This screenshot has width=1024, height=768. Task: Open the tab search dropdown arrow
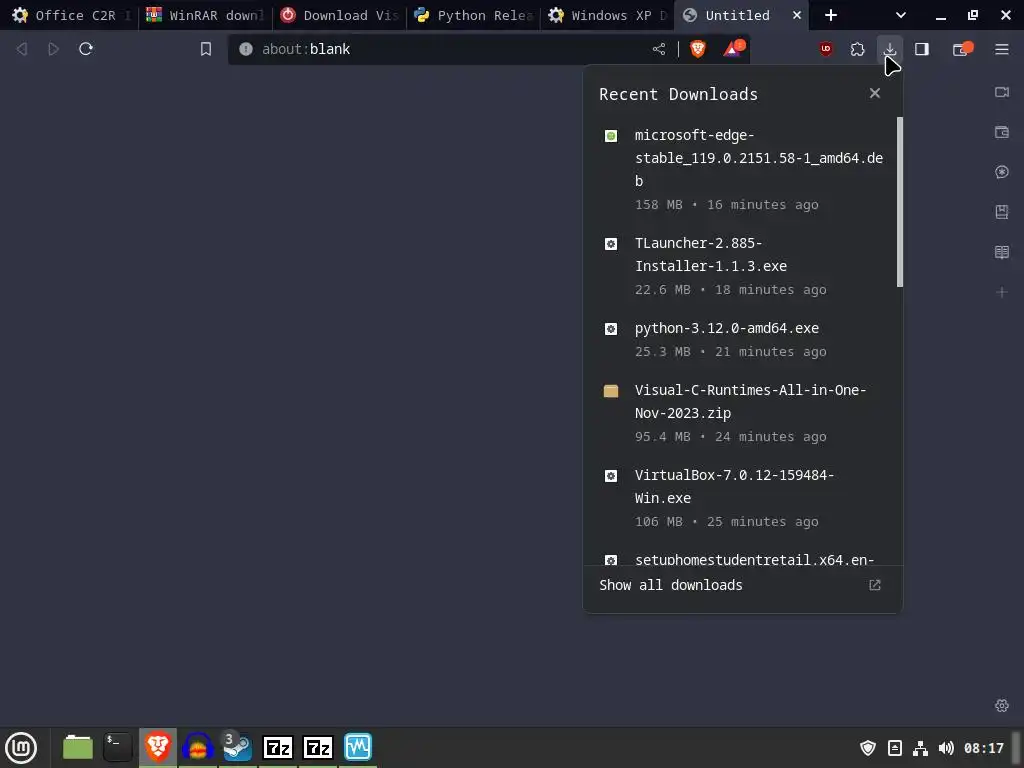click(x=901, y=15)
